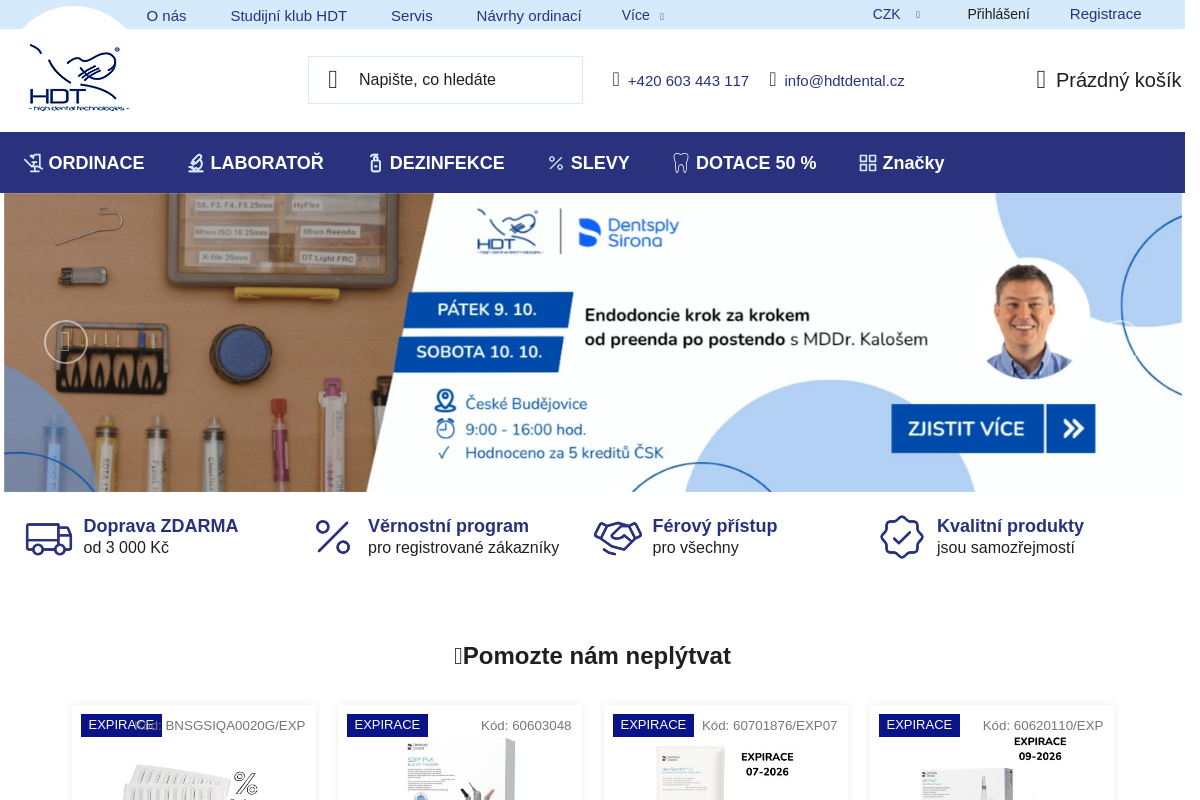
Task: Open product with code 60701876/EXP07
Action: point(726,752)
